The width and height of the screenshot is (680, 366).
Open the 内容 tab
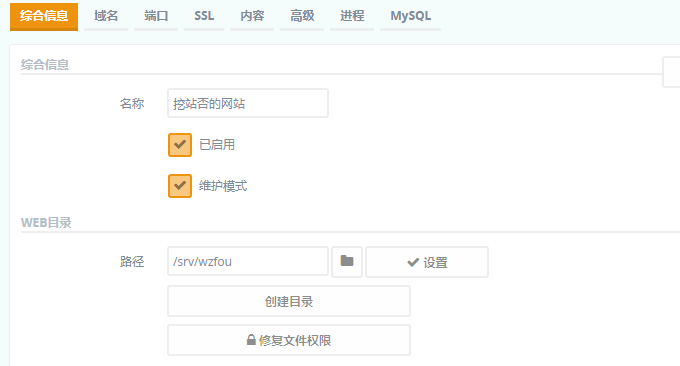tap(252, 16)
